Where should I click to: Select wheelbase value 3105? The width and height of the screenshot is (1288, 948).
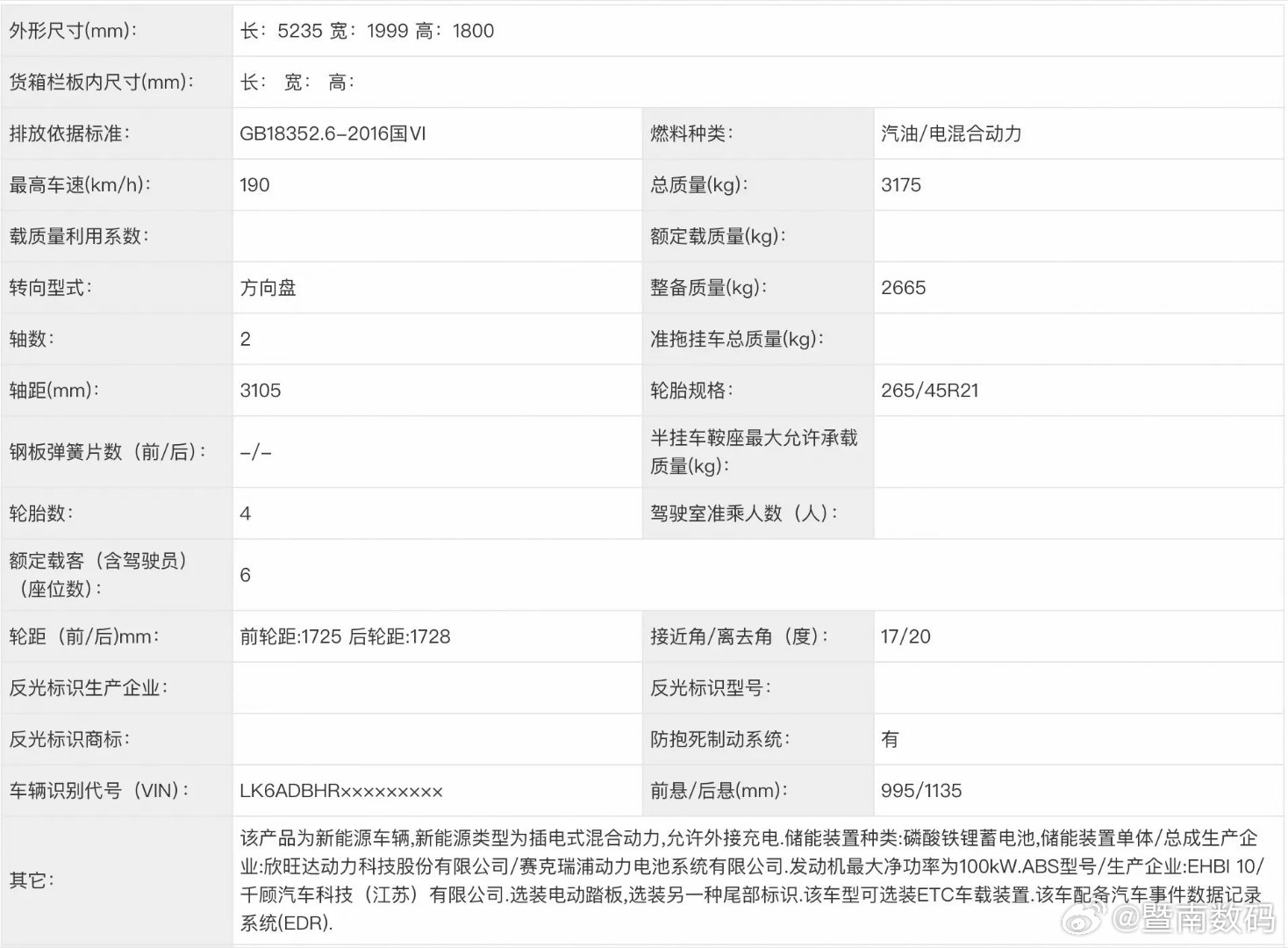coord(261,391)
